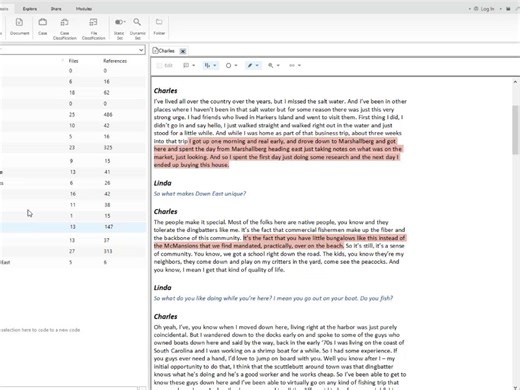
Task: Toggle the coding stripes icon
Action: [207, 65]
